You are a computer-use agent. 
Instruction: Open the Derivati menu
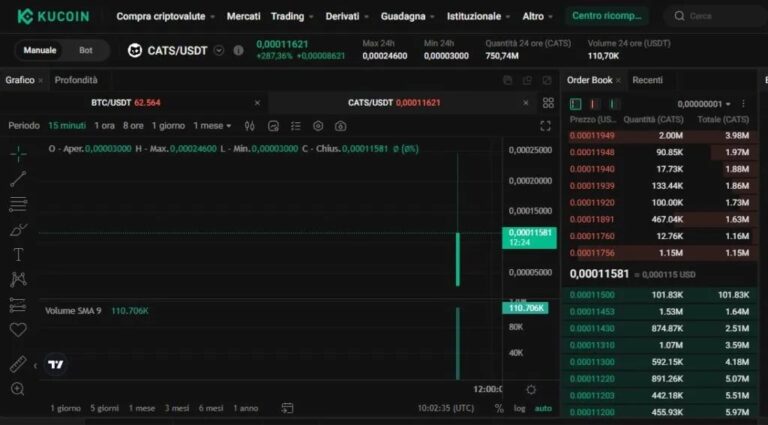(347, 16)
